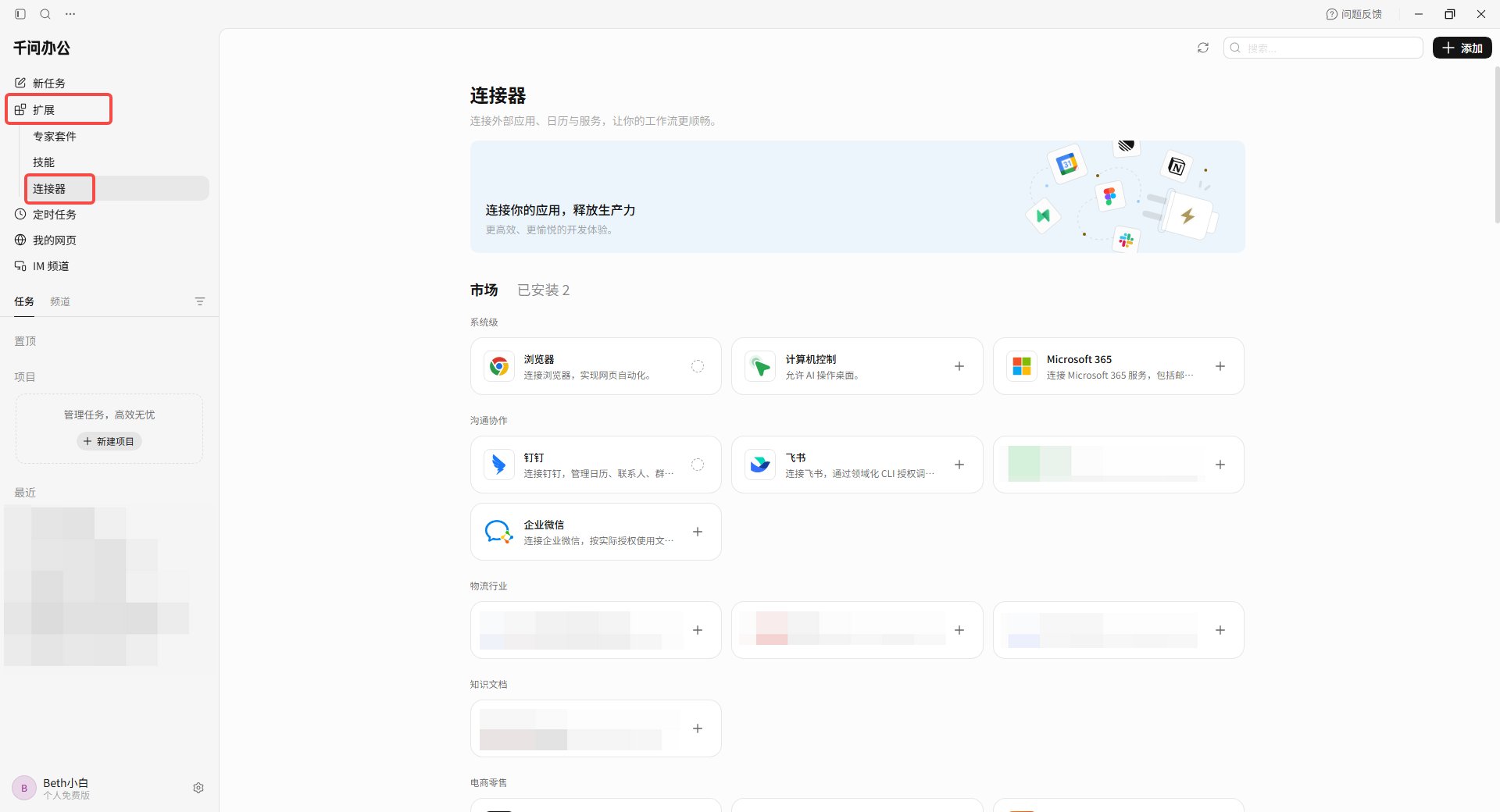
Task: Add the connector under 知识文档
Action: point(698,728)
